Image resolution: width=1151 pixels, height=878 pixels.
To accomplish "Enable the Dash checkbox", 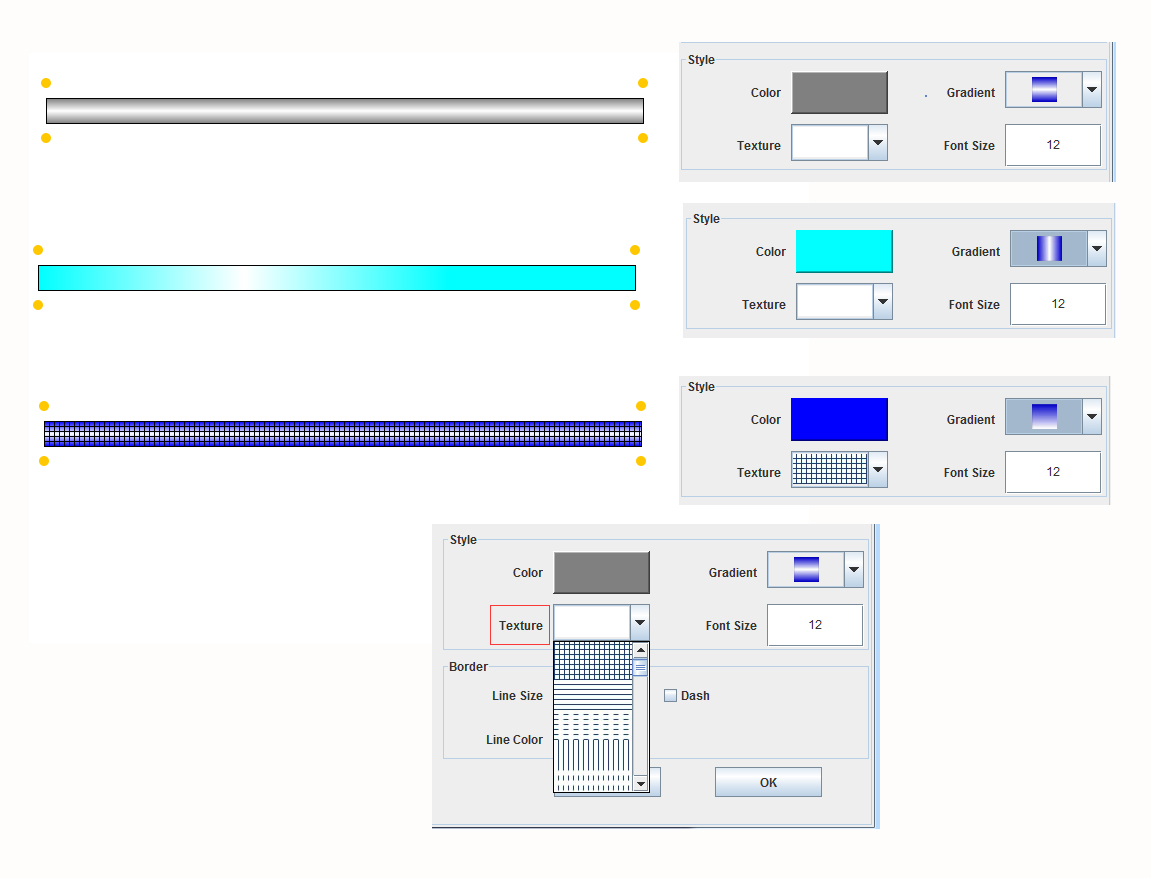I will (671, 696).
